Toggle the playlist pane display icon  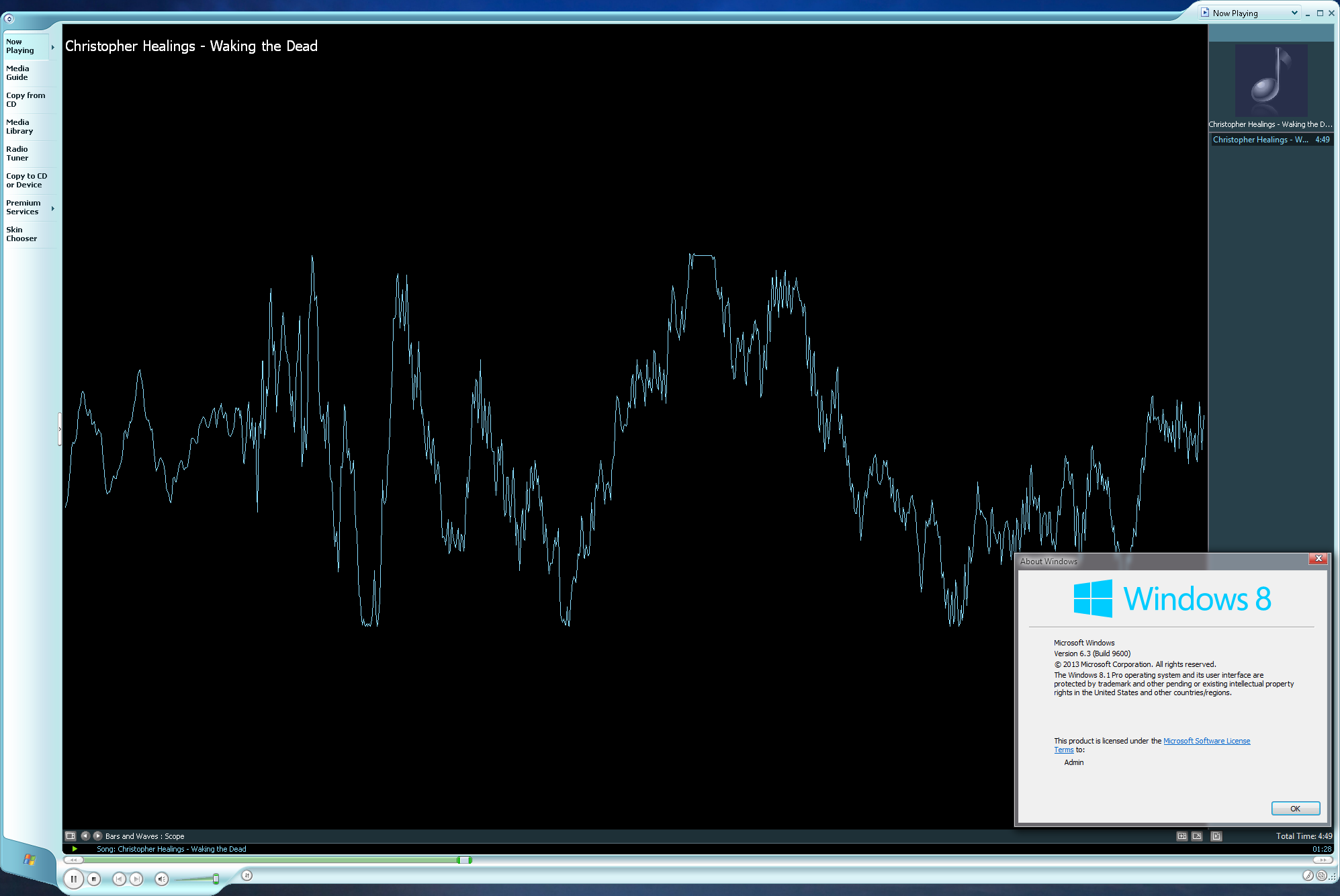pyautogui.click(x=1216, y=836)
